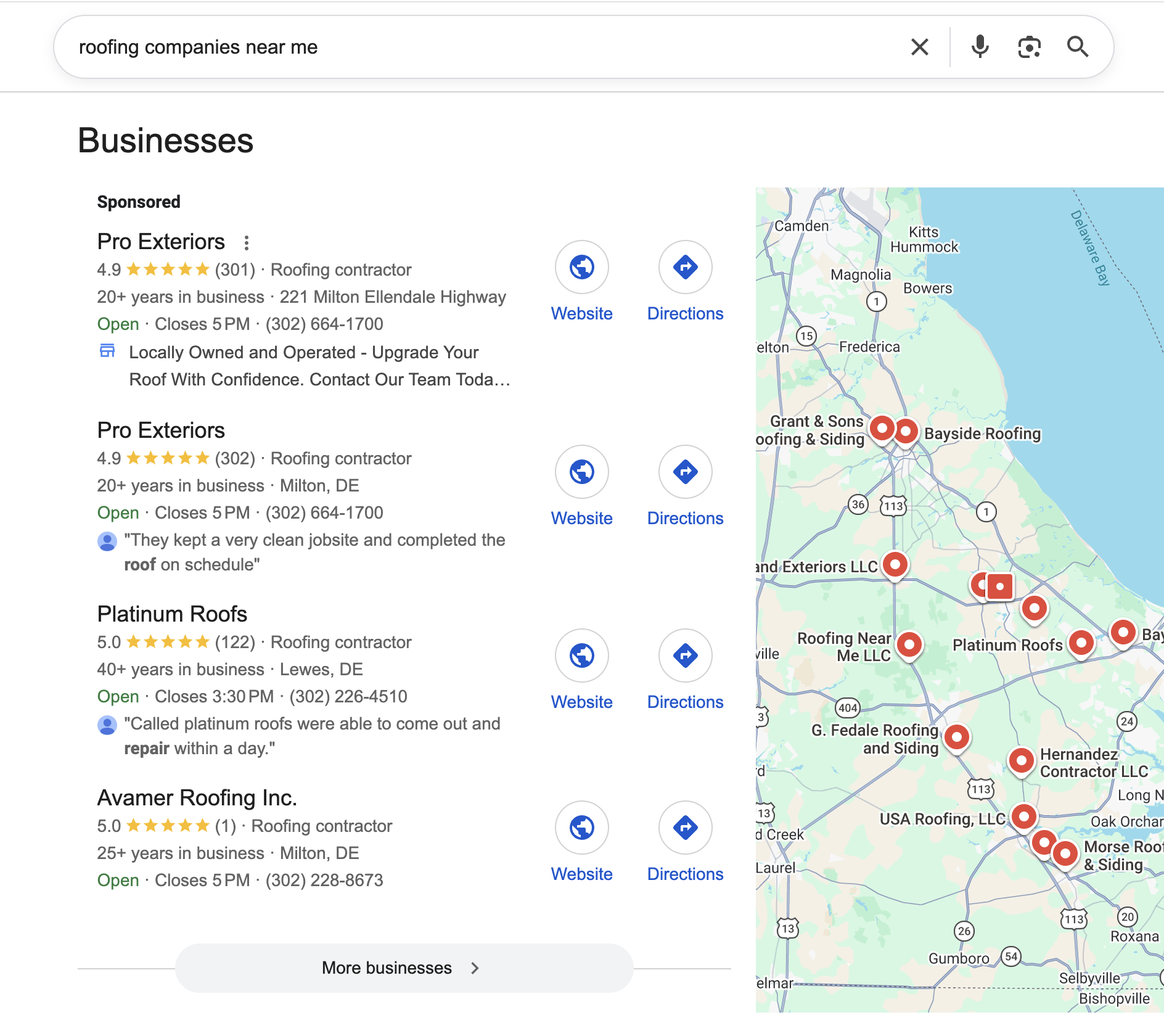Screen dimensions: 1164x1036
Task: Clear the search query with the X icon
Action: (919, 47)
